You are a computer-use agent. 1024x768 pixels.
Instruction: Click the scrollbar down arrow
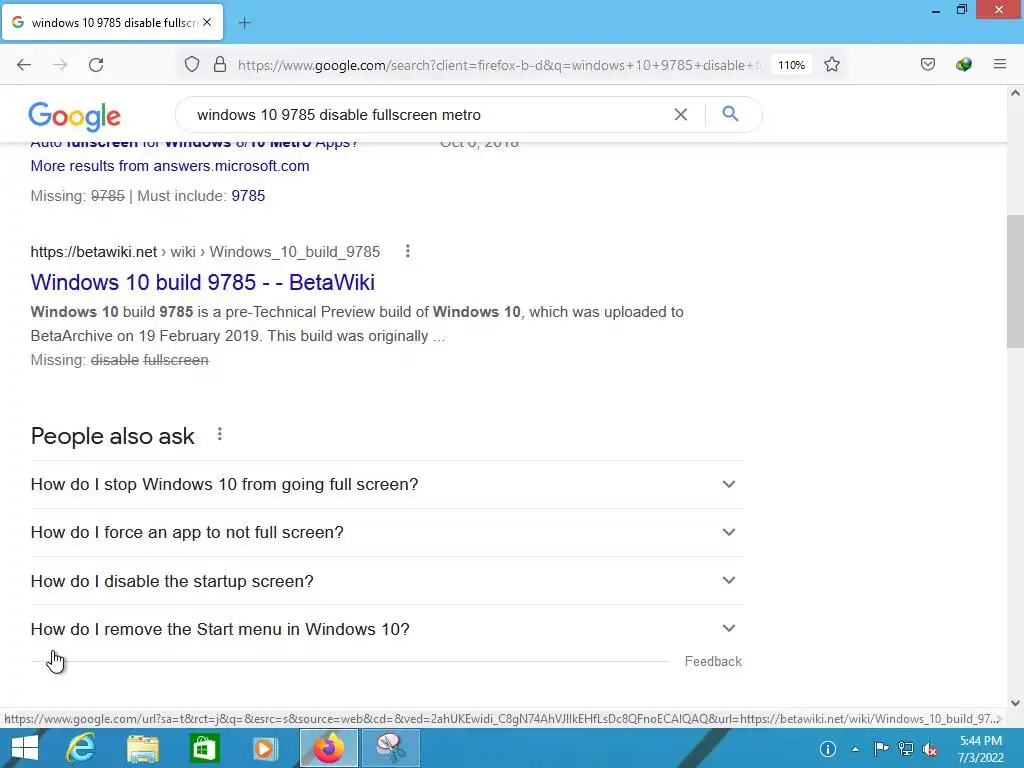pyautogui.click(x=1015, y=703)
